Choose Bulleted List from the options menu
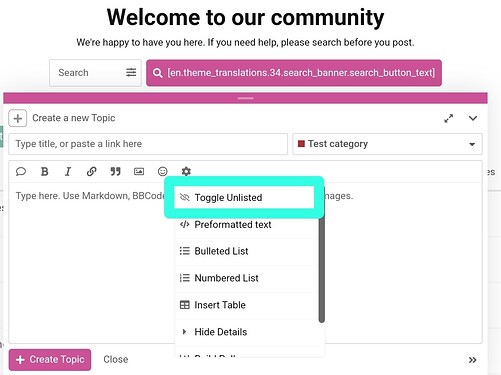This screenshot has height=375, width=501. [x=247, y=251]
